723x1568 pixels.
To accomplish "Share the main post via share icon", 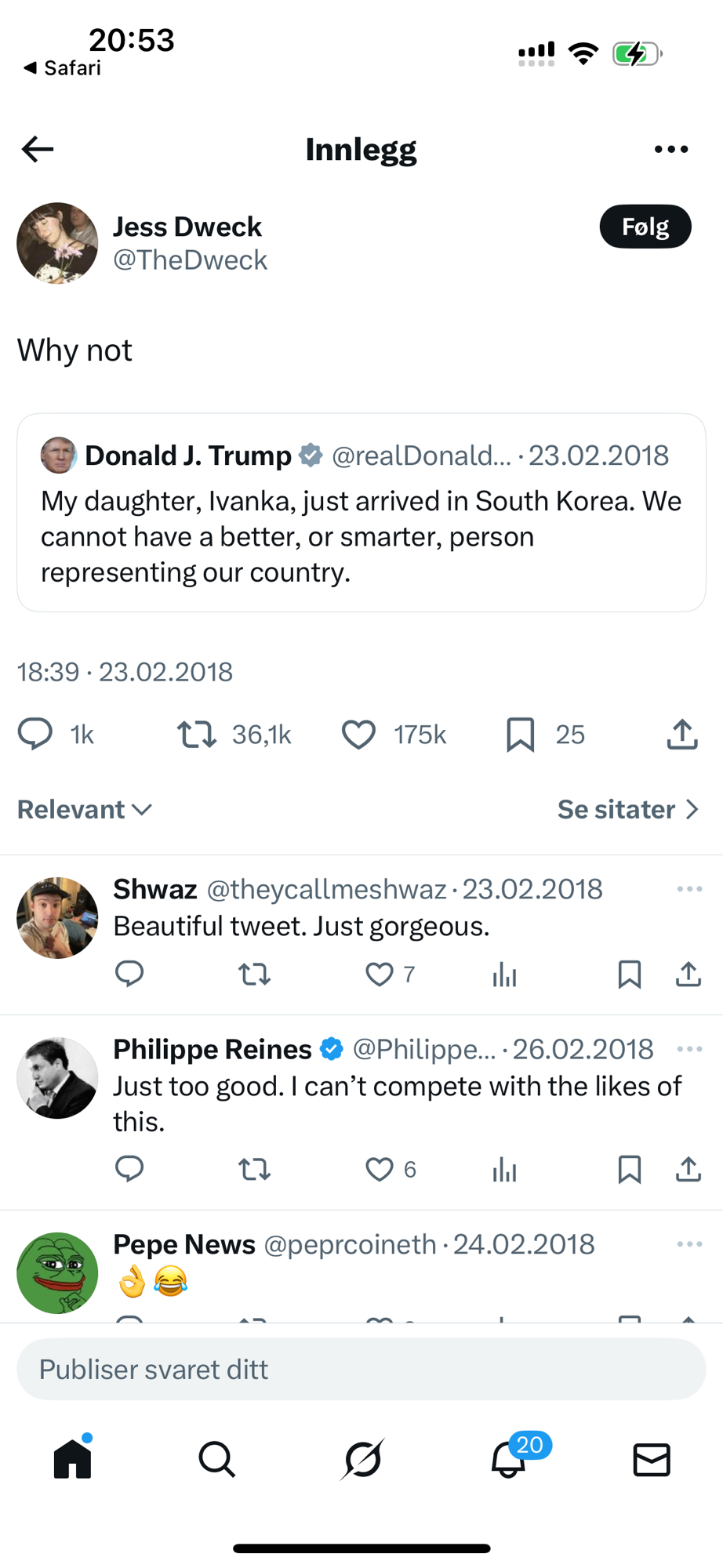I will 682,735.
